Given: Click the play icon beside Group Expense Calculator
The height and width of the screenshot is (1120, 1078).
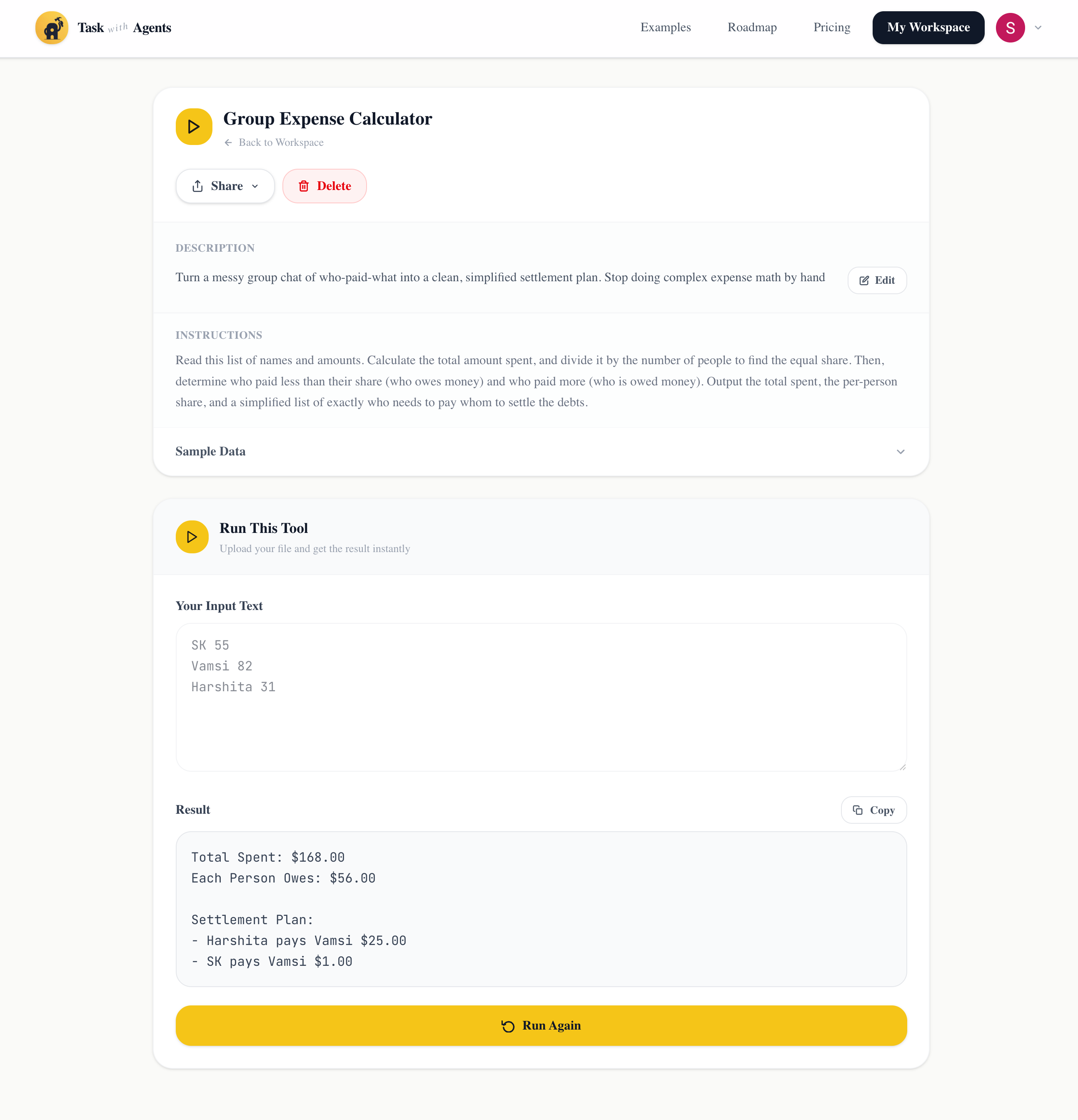Looking at the screenshot, I should point(194,126).
